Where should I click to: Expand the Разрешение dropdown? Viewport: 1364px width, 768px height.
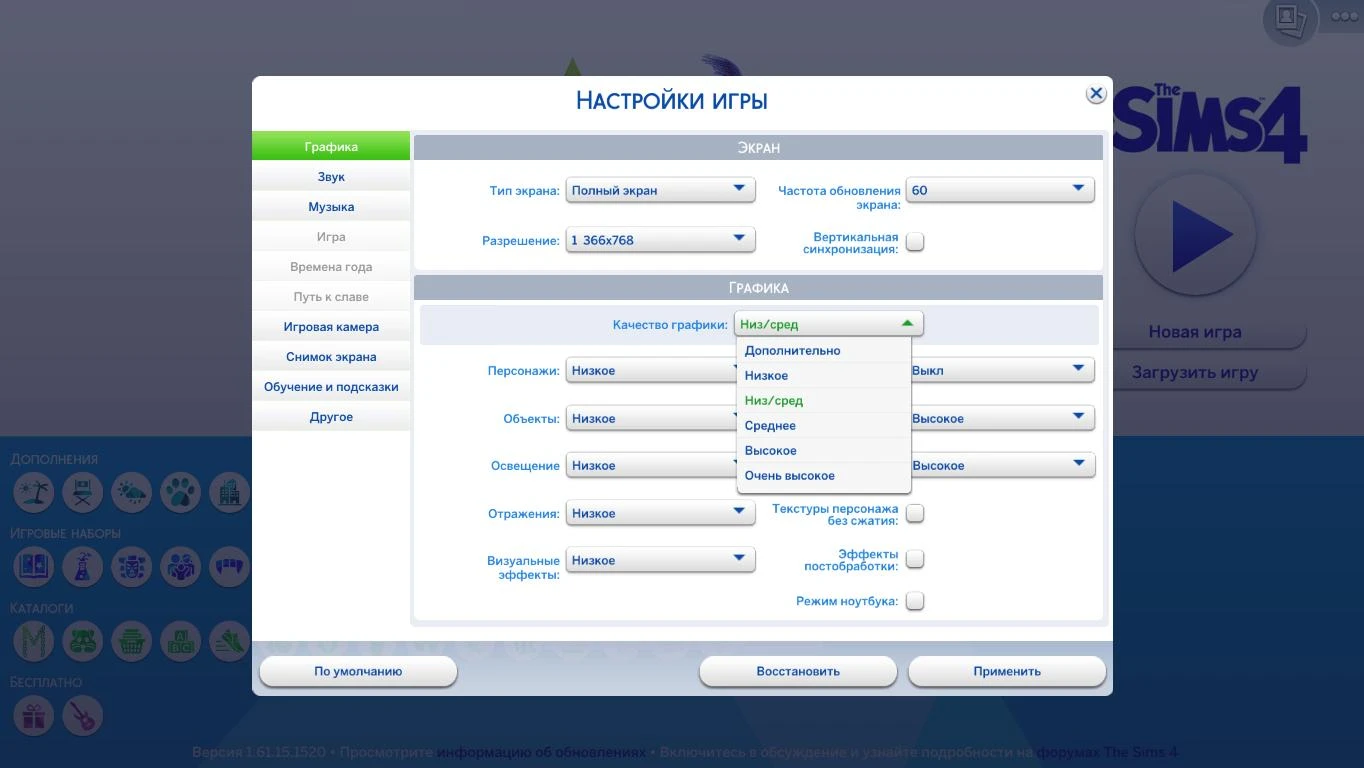coord(660,240)
